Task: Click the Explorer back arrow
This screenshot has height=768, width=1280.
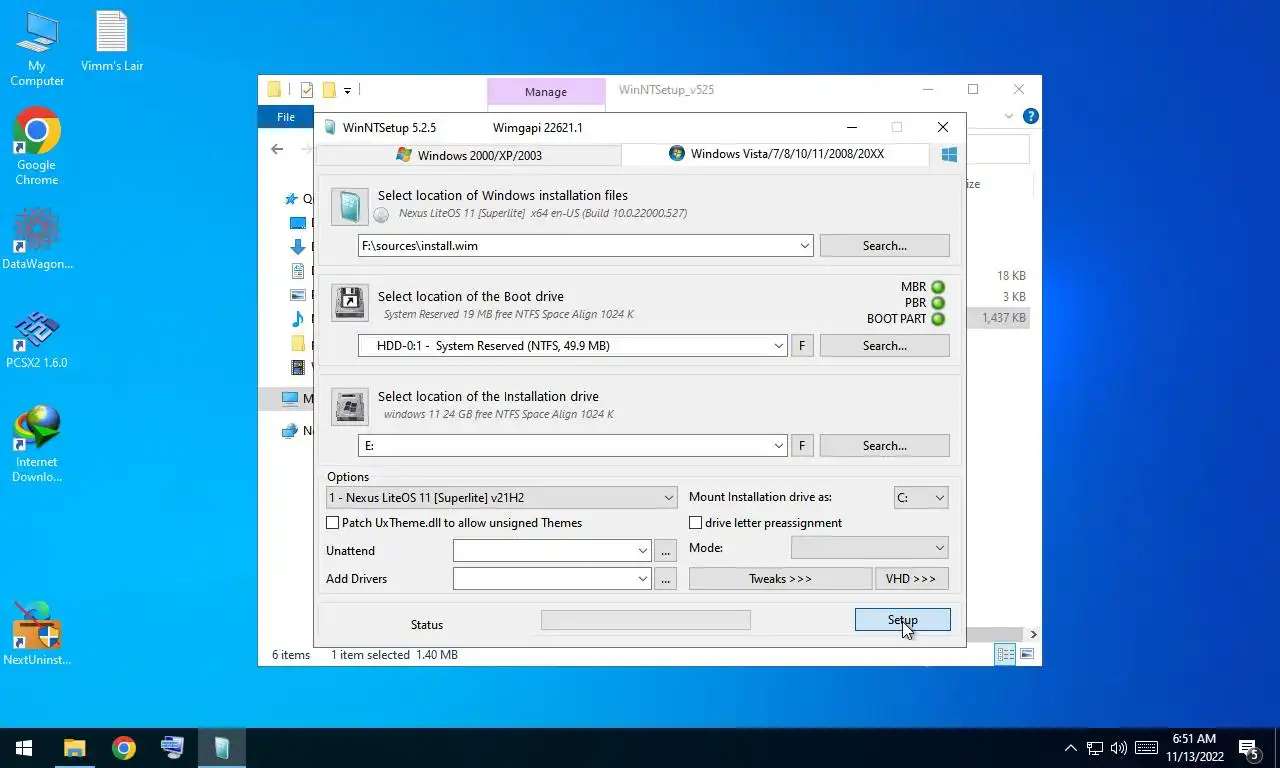Action: (277, 149)
